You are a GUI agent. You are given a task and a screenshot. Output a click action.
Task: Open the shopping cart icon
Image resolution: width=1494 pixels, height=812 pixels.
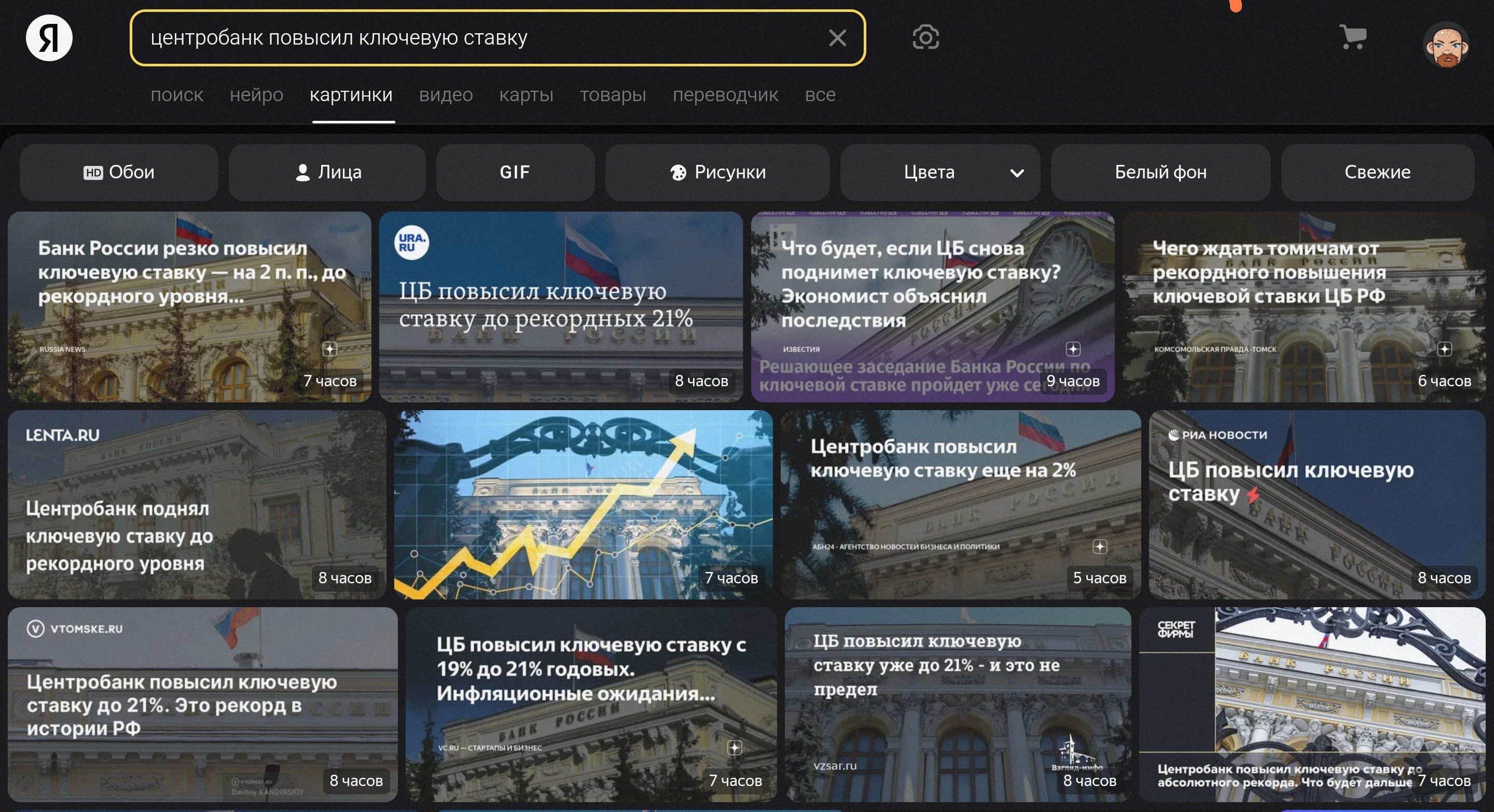pos(1353,37)
